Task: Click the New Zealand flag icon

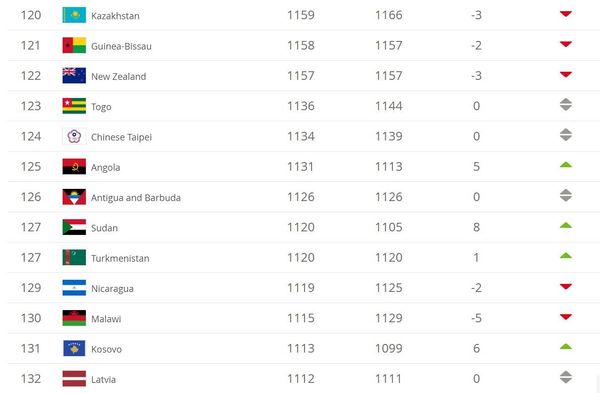Action: [74, 75]
